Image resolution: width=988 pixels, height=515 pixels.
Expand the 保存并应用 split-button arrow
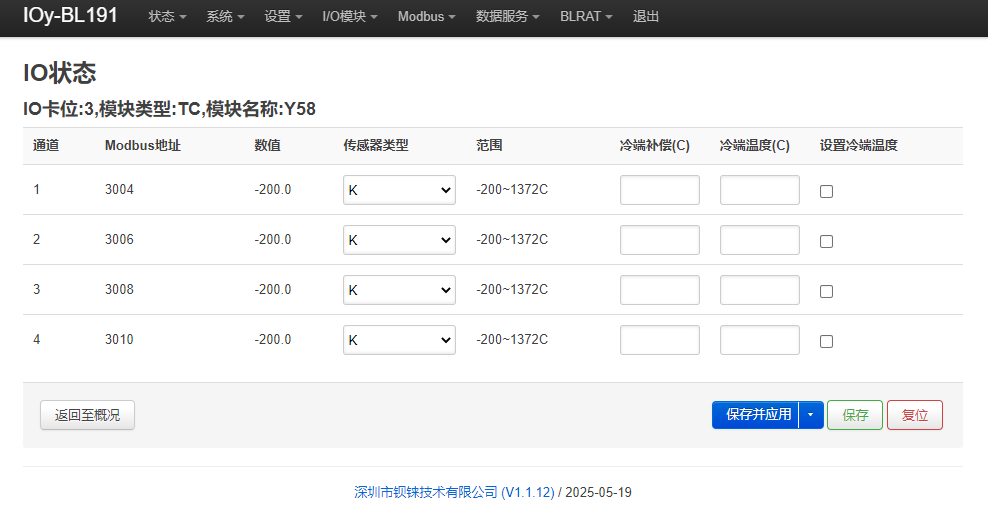tap(811, 415)
